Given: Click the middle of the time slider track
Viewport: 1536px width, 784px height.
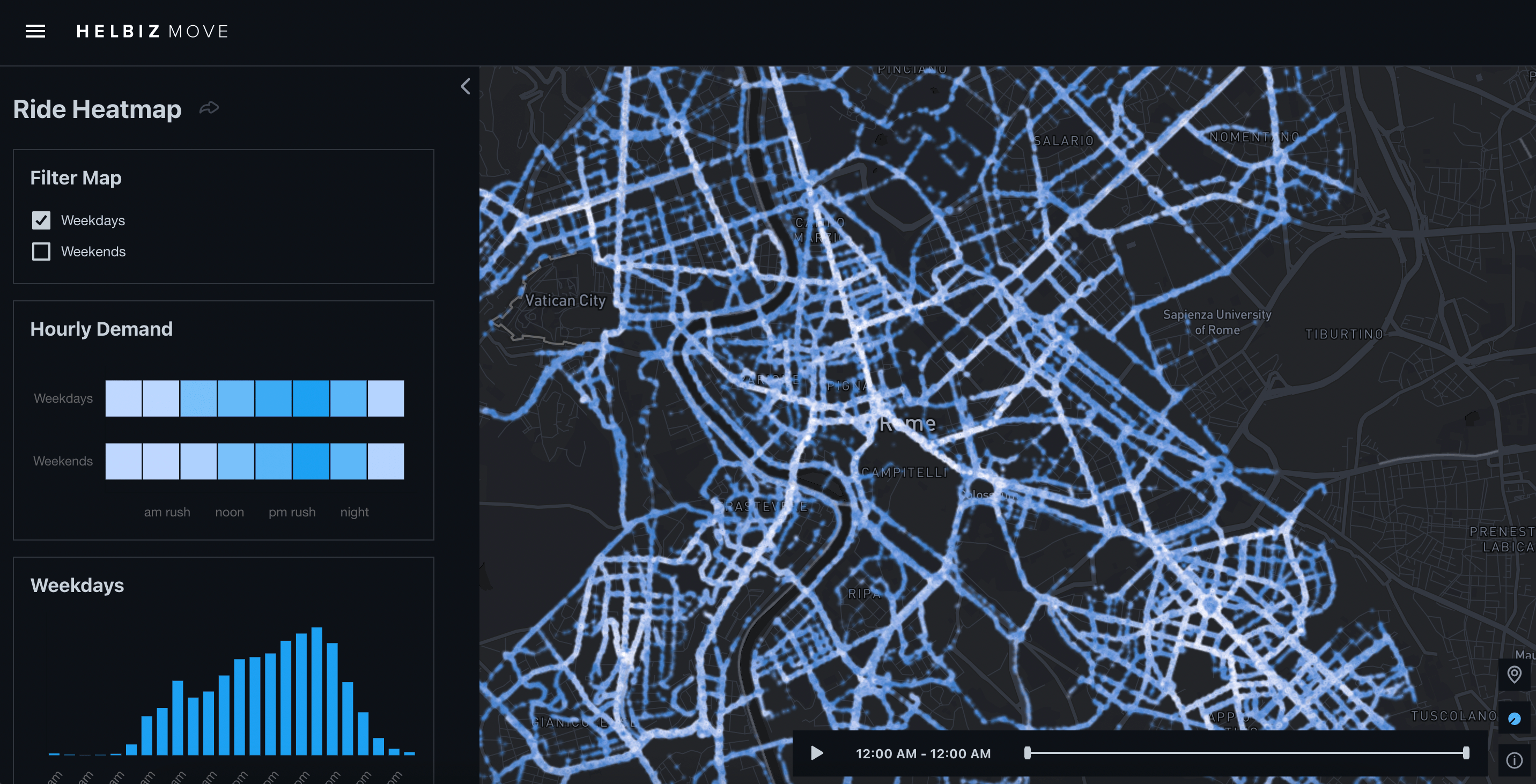Looking at the screenshot, I should pos(1247,753).
